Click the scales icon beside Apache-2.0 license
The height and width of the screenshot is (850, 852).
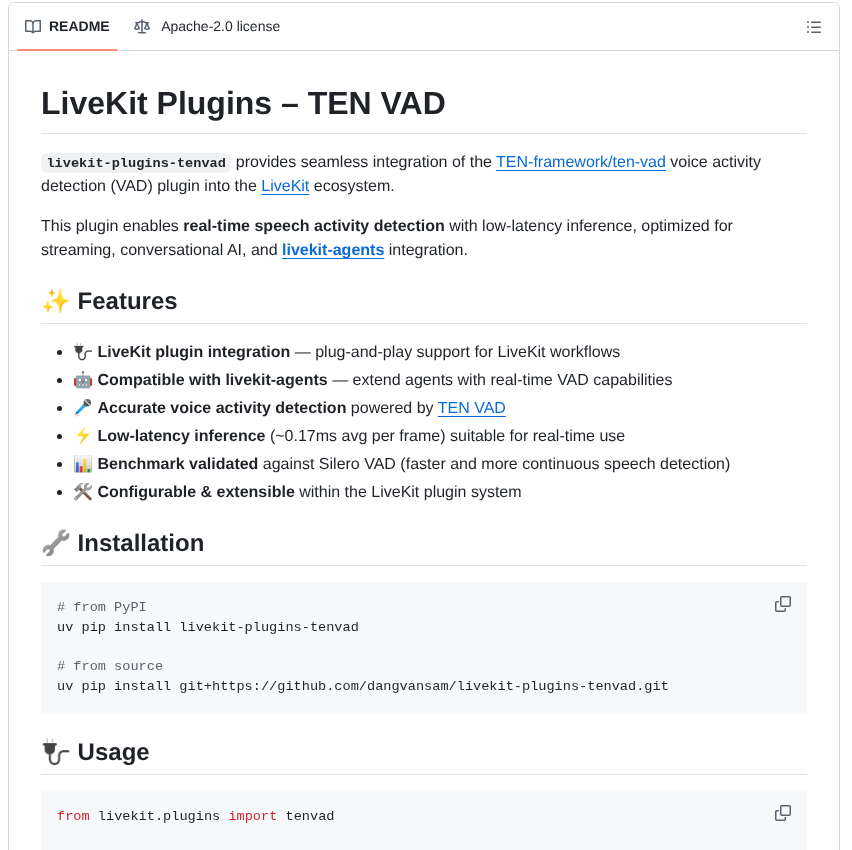click(x=141, y=26)
